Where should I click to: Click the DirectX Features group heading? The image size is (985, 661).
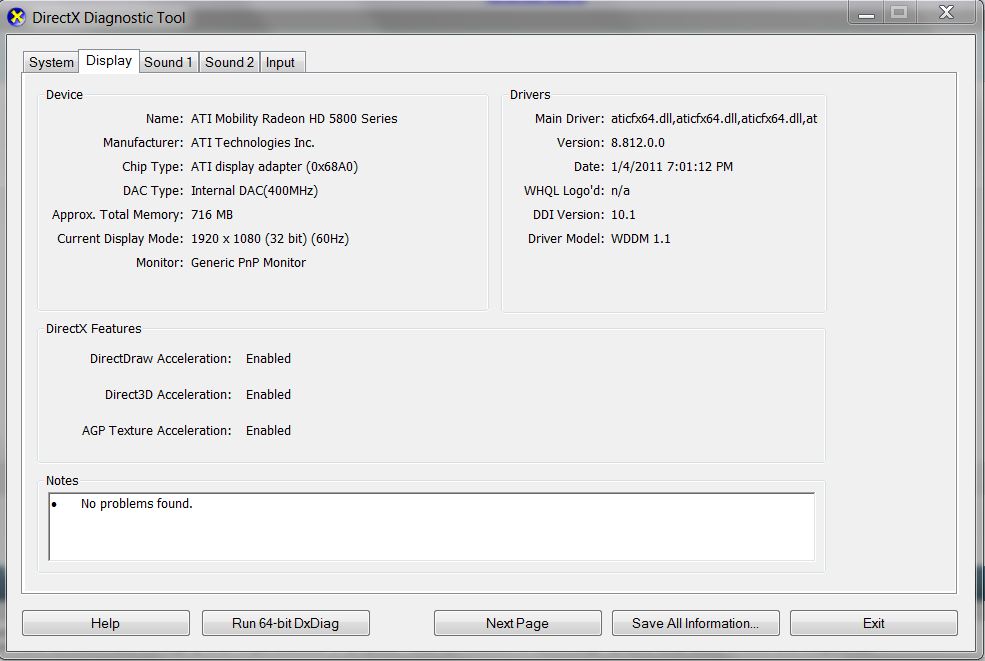coord(94,329)
